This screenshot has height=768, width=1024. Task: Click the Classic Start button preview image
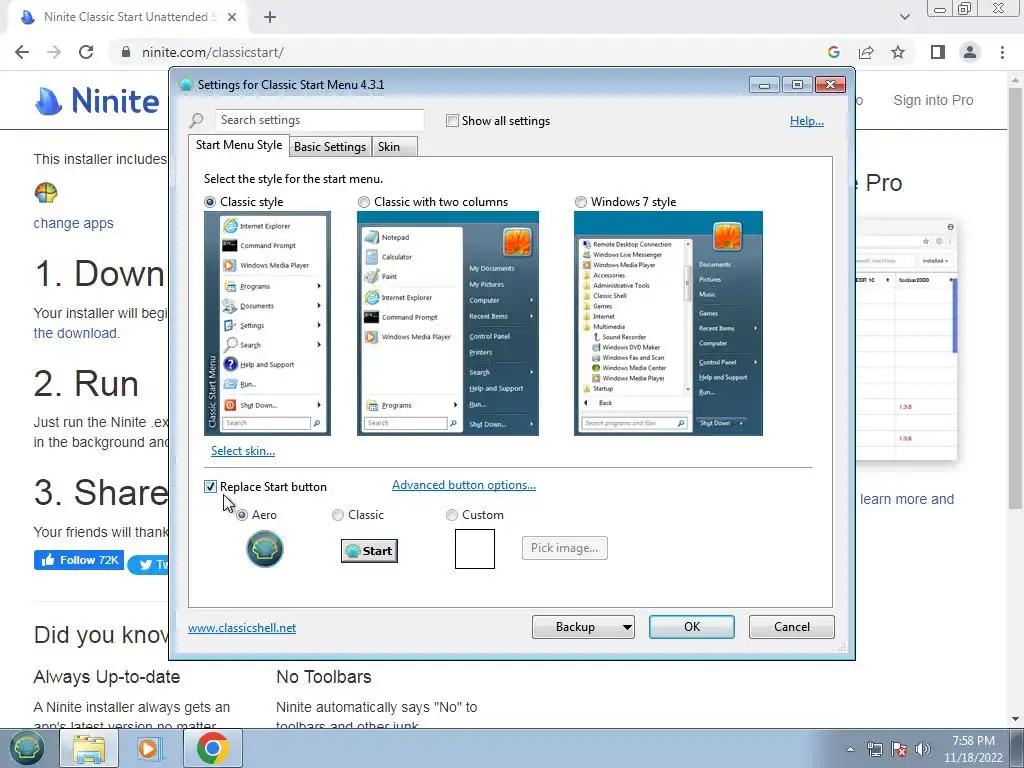370,551
